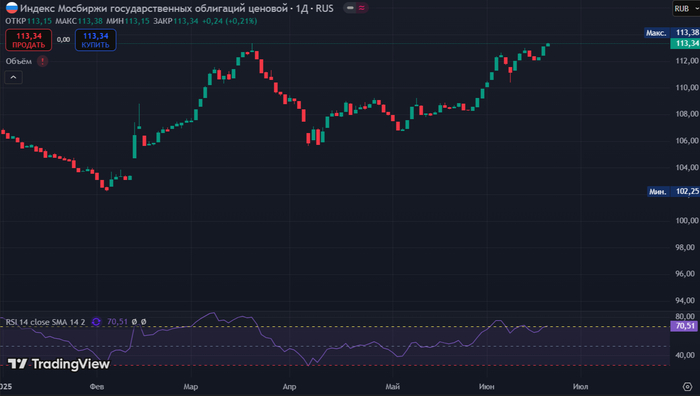Click the МАКС 113,38 high value in header
700x396 pixels.
(x=79, y=21)
